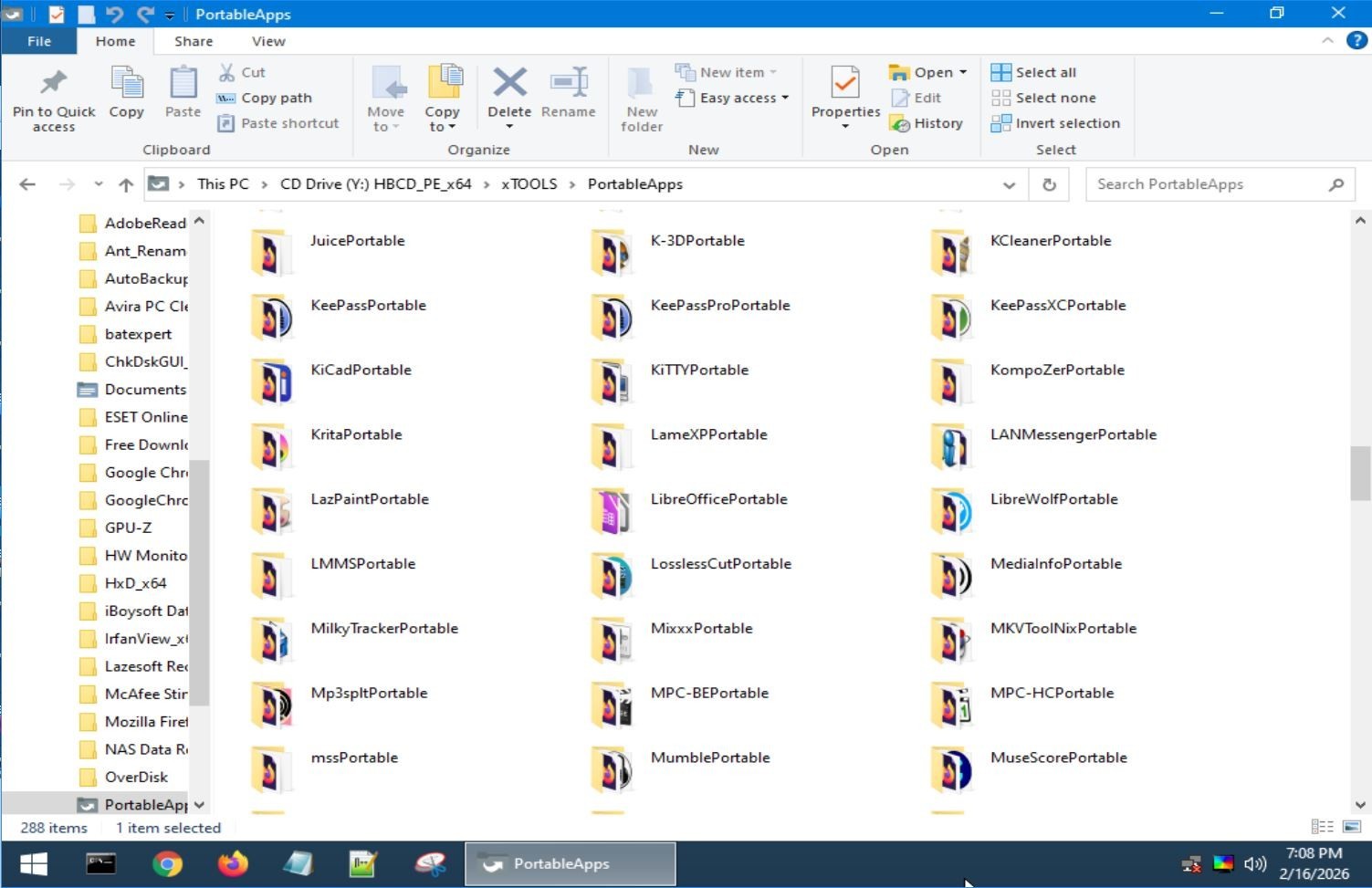Select the KiCadPortable folder icon
Screen dimensions: 1372x888
pos(271,382)
